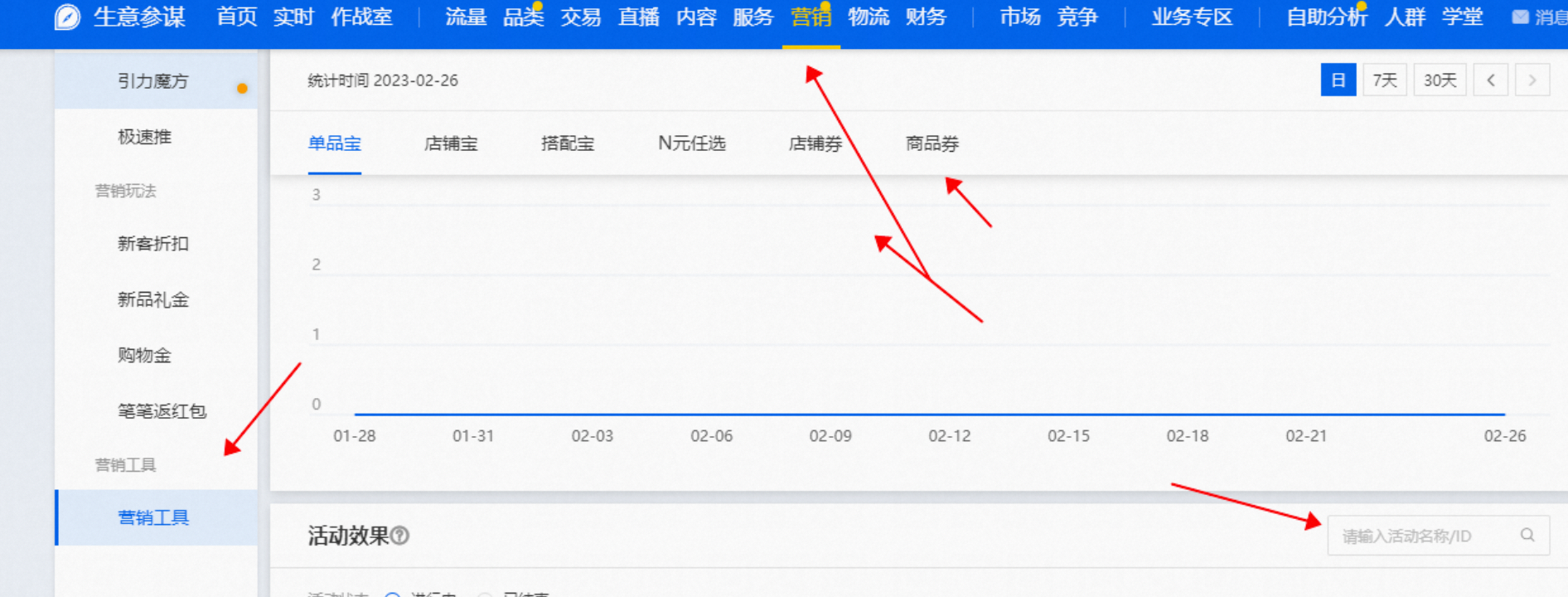Switch to the 店铺宝 tab
The image size is (1568, 597).
[451, 143]
